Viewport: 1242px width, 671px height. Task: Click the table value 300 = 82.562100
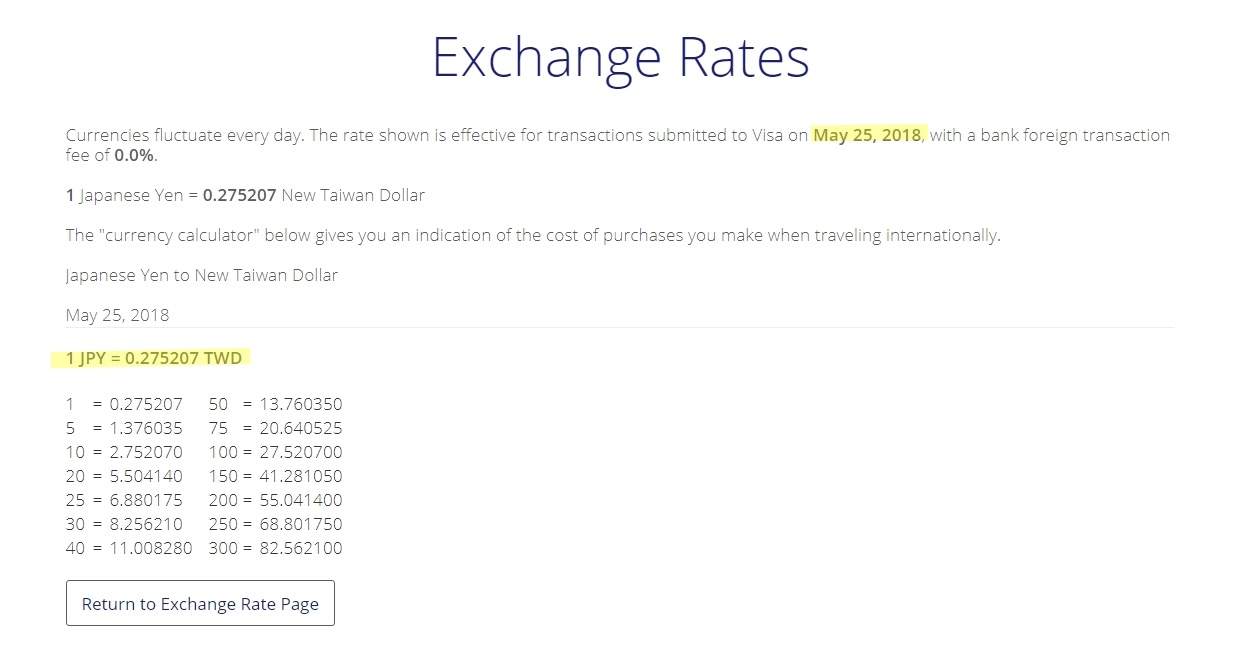click(x=276, y=548)
